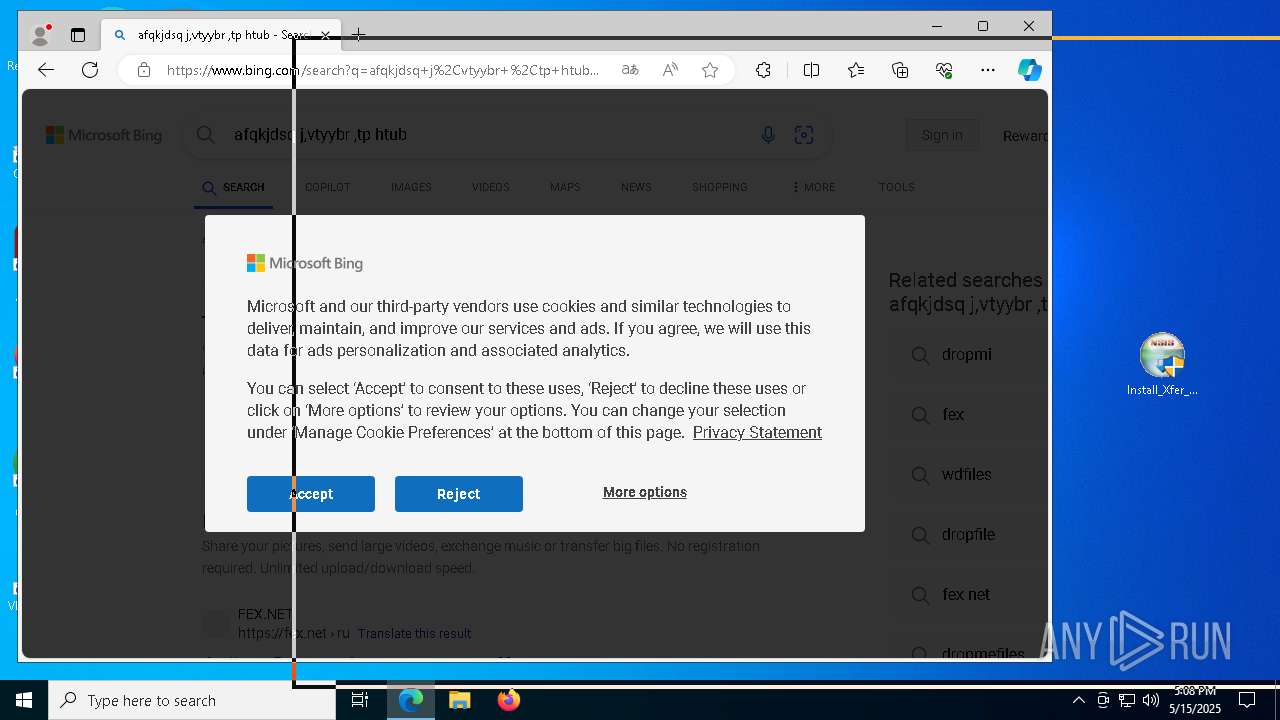Click the address bar URL

pos(383,70)
